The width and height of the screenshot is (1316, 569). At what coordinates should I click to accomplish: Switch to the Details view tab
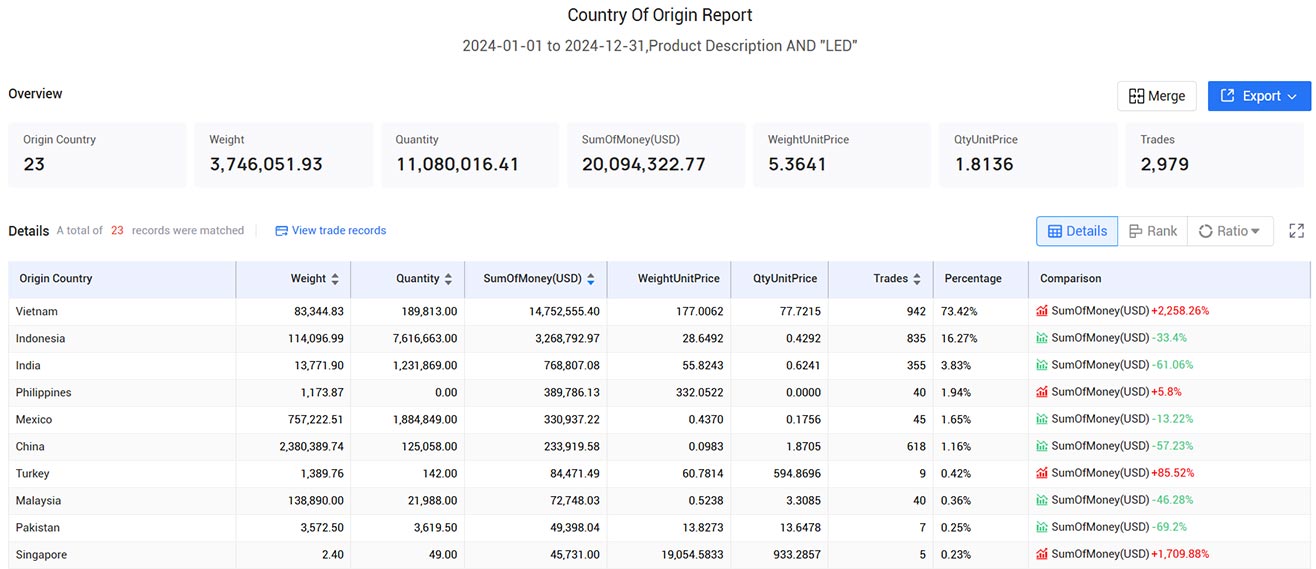coord(1077,231)
